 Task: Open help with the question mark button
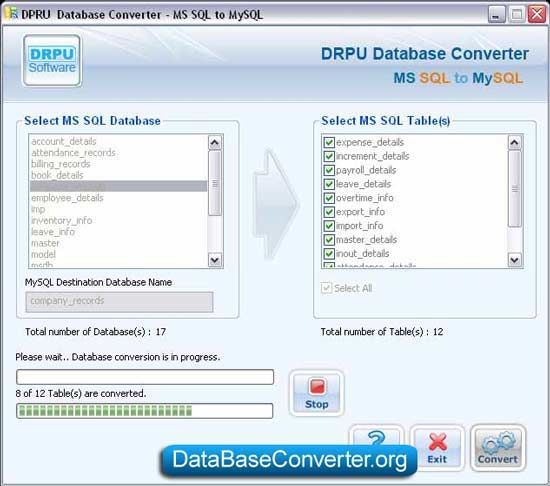[376, 437]
